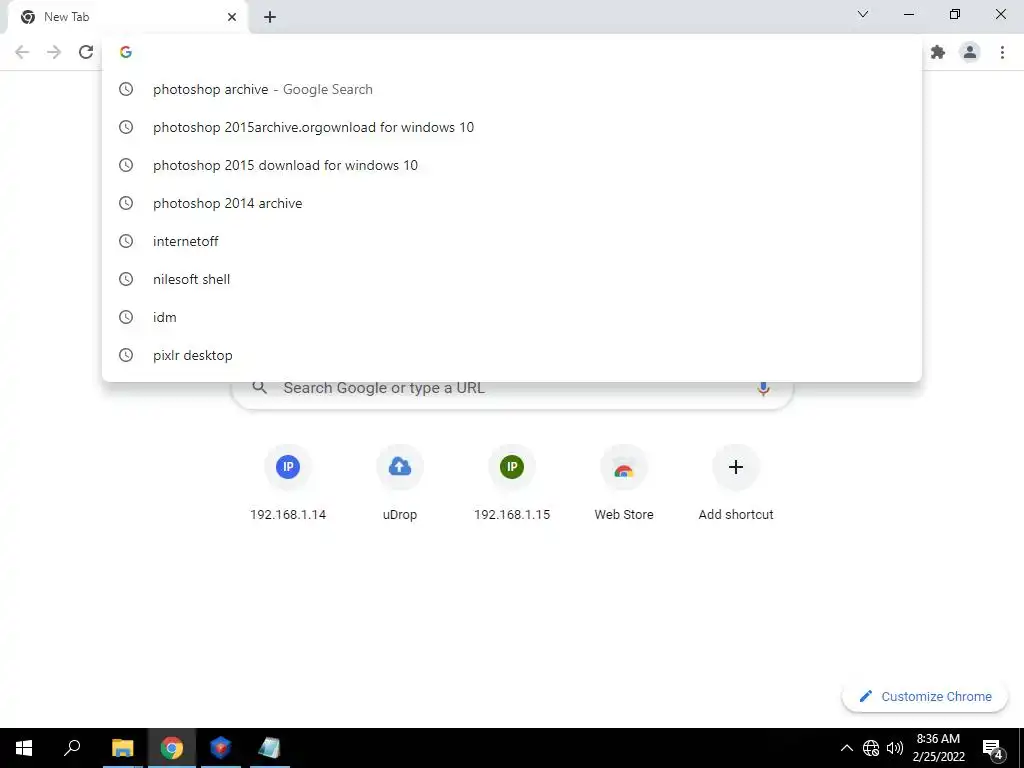Start voice search with the microphone icon
Image resolution: width=1024 pixels, height=768 pixels.
(763, 389)
